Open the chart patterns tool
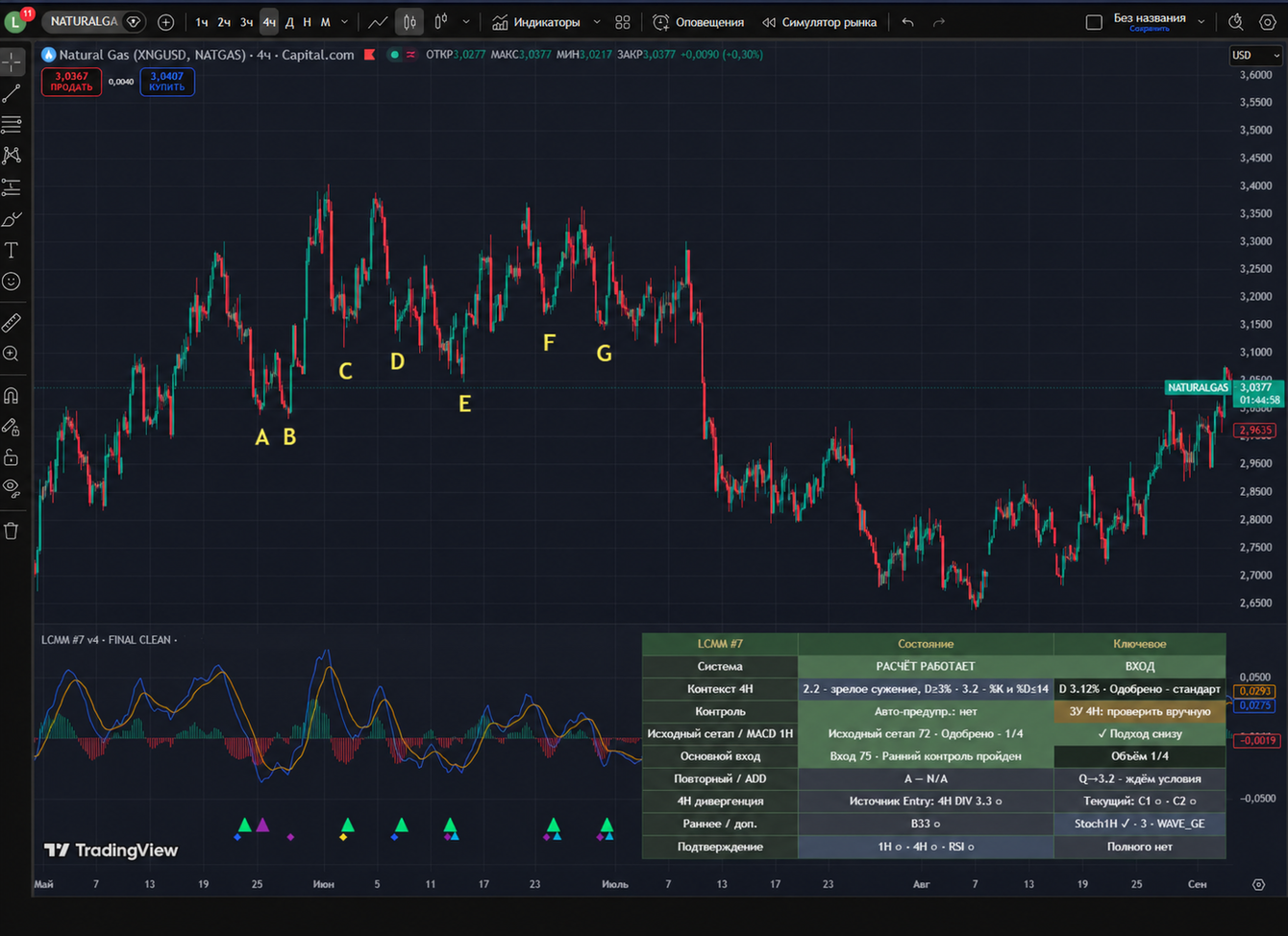 coord(12,155)
